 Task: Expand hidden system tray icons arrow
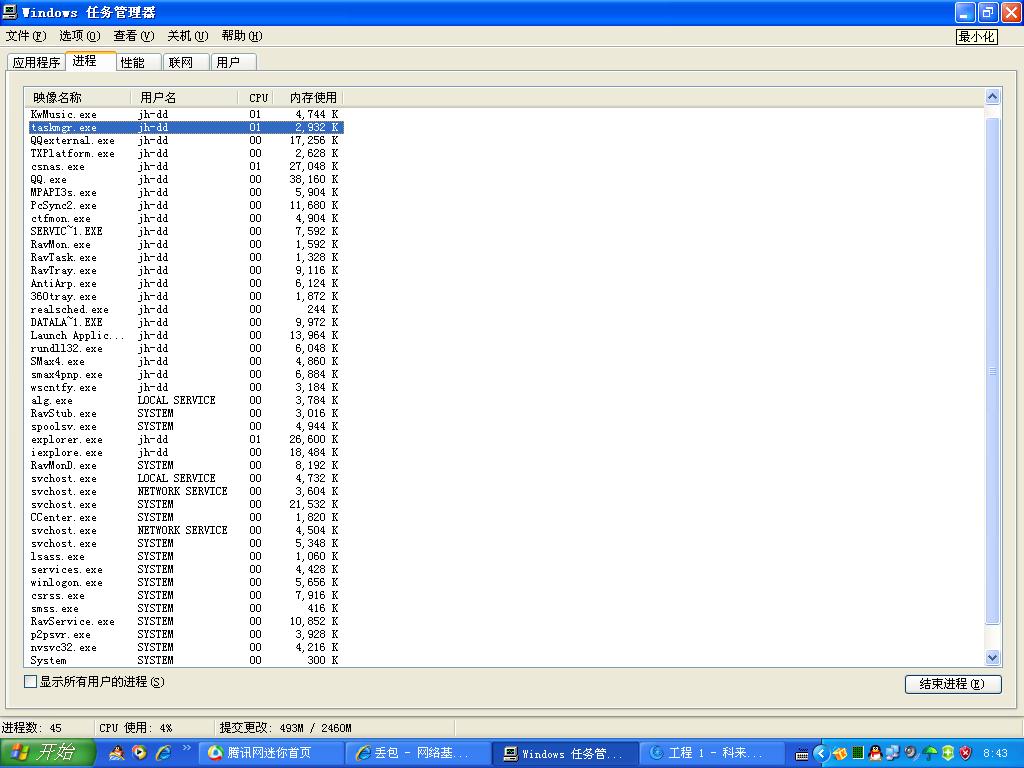point(821,753)
